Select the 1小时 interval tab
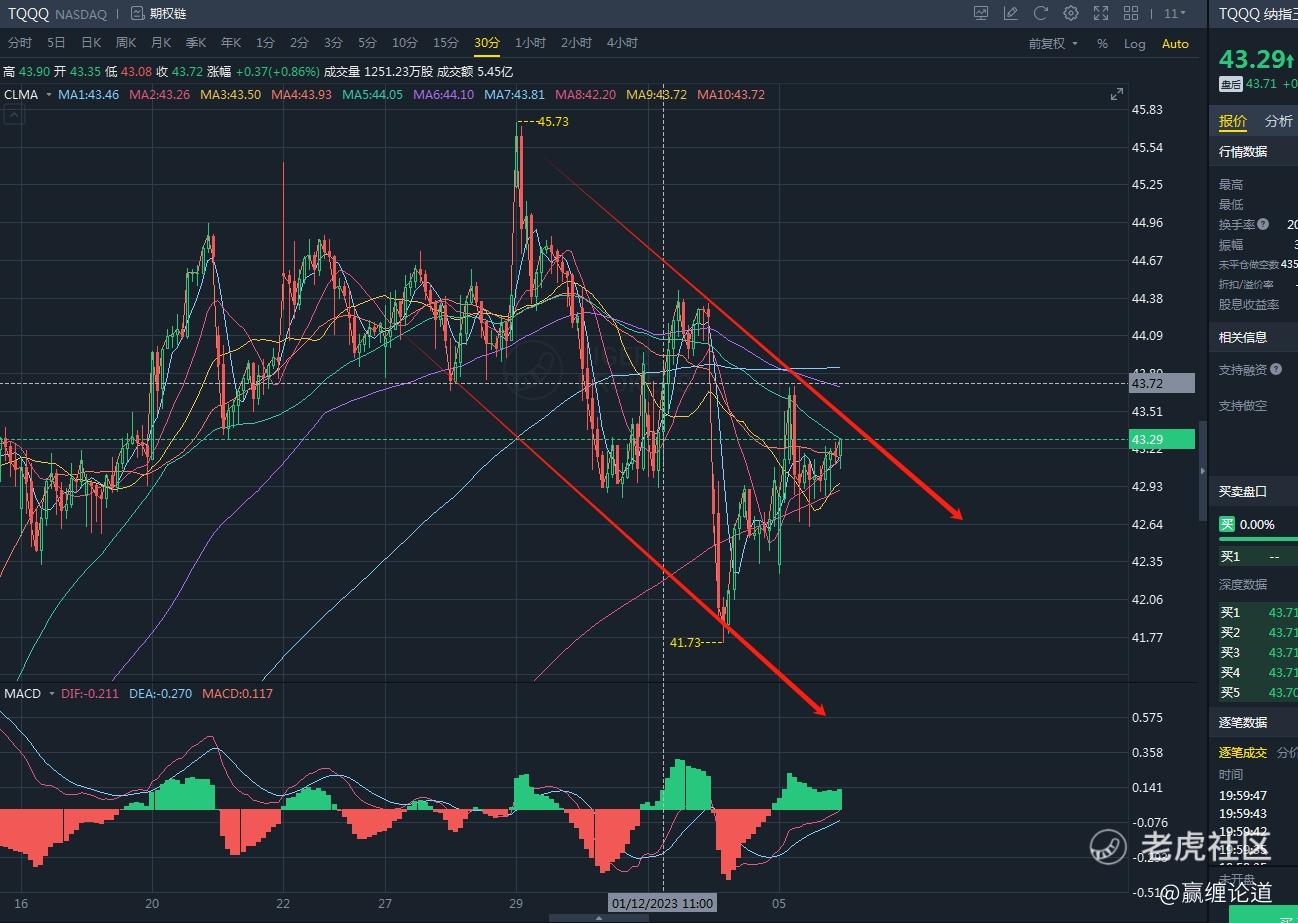 (530, 43)
